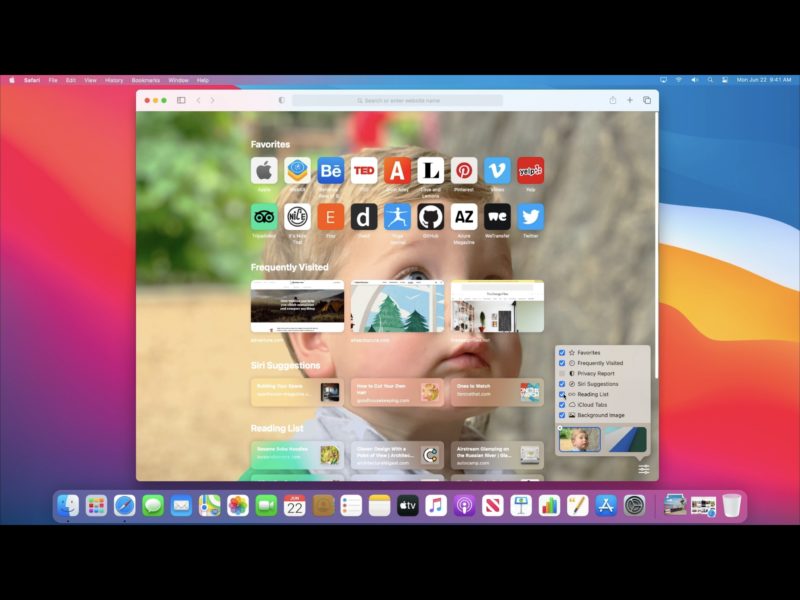The height and width of the screenshot is (600, 800).
Task: Click the Safari page vertical scrollbar
Action: click(x=656, y=245)
